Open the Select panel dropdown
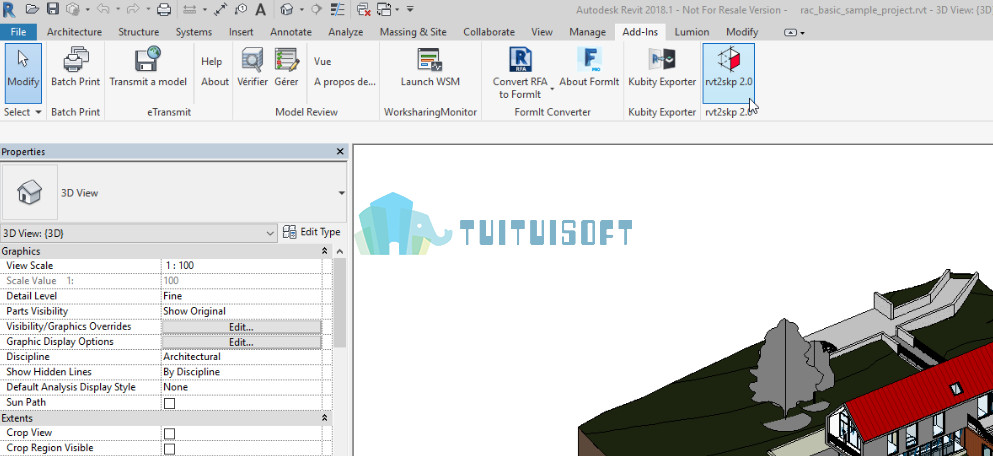 coord(22,112)
